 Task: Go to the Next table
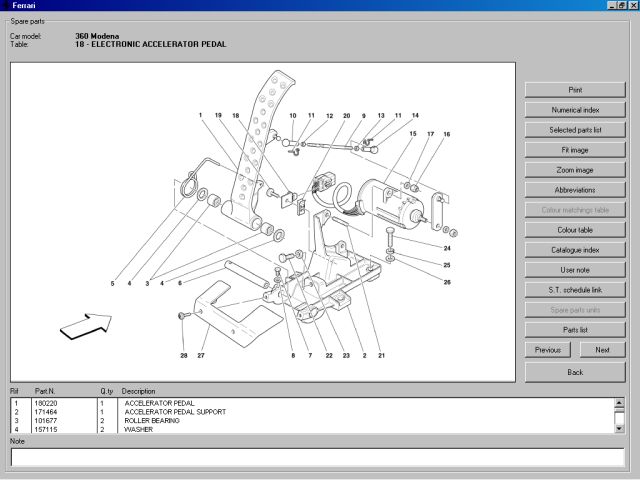[602, 350]
